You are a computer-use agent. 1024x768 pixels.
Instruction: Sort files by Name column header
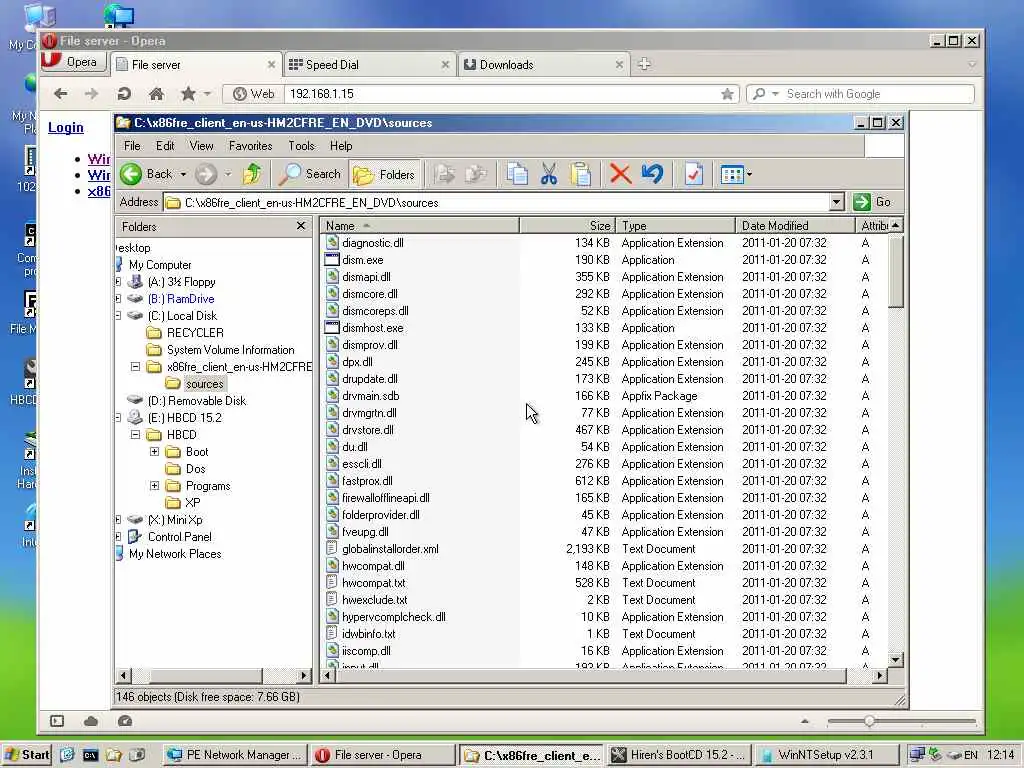click(x=419, y=225)
